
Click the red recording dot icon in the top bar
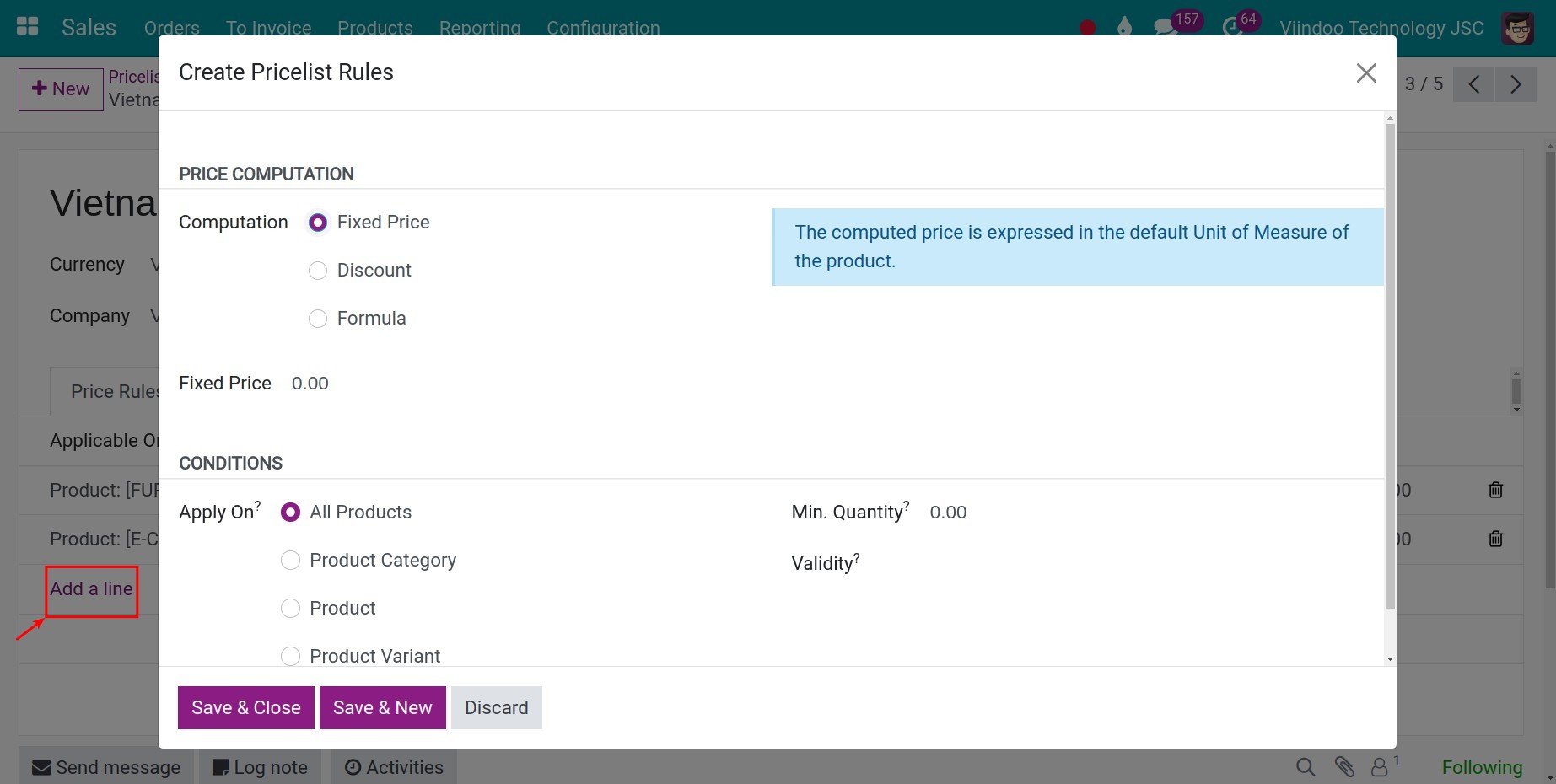[1088, 28]
